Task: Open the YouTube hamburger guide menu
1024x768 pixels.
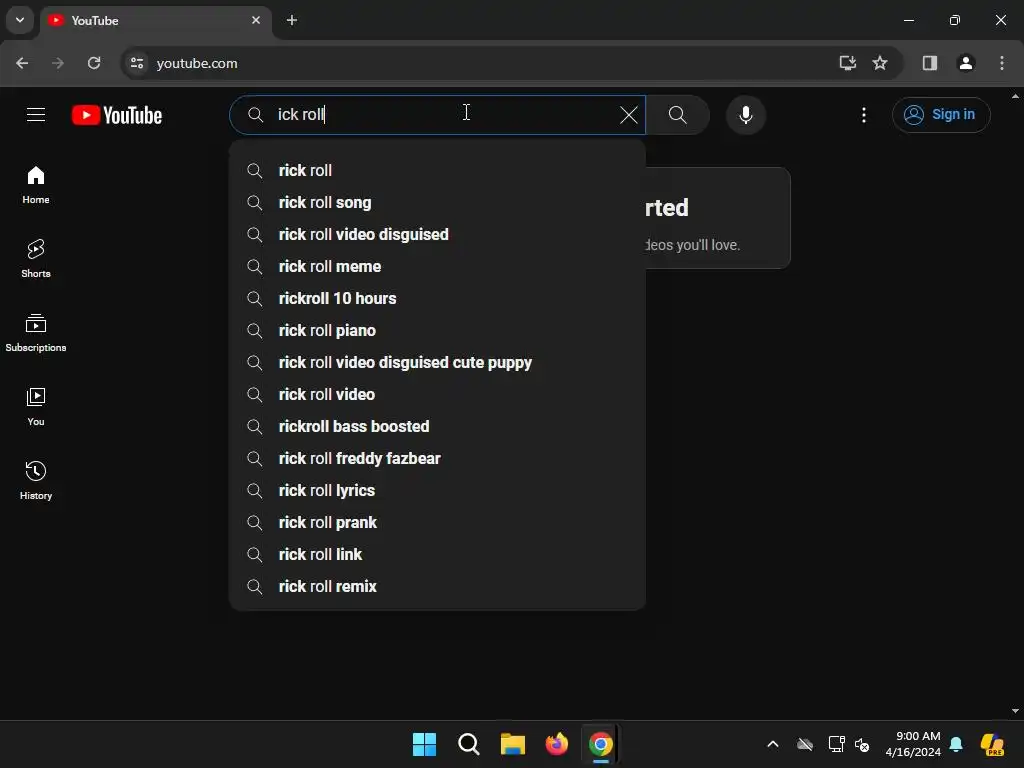Action: click(36, 115)
